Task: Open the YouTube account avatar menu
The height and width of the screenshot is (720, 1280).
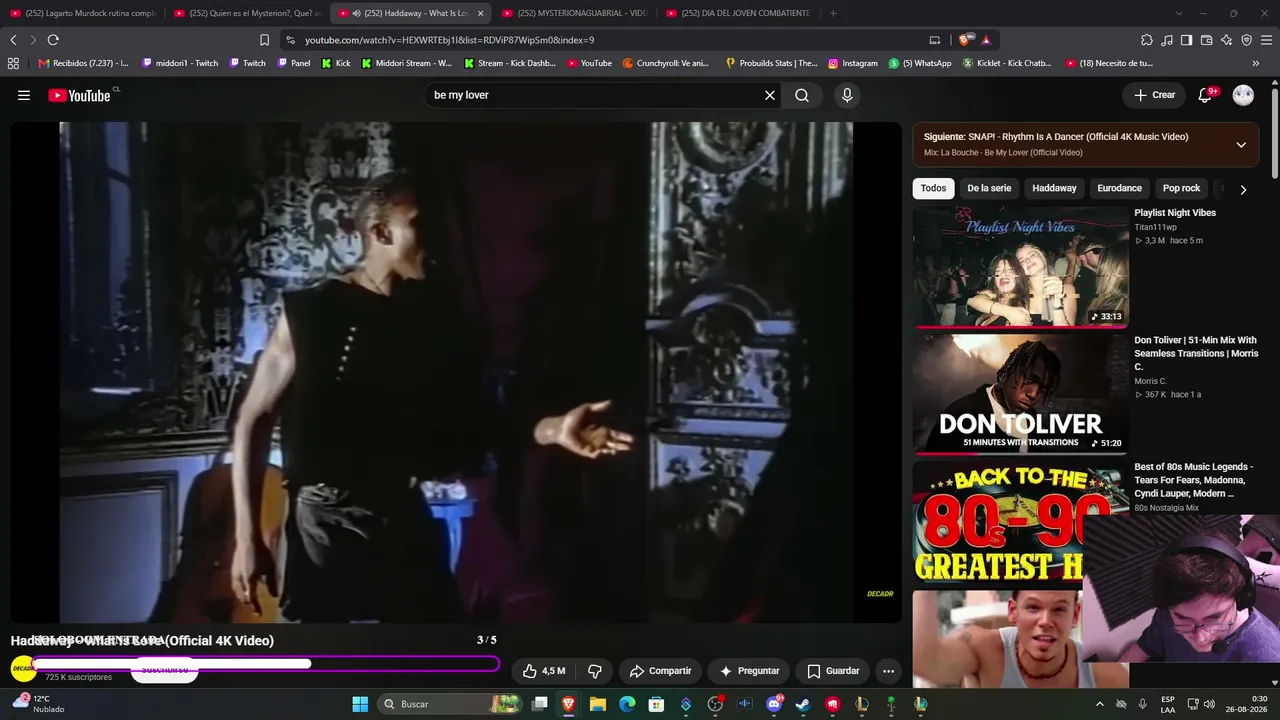Action: [x=1243, y=95]
